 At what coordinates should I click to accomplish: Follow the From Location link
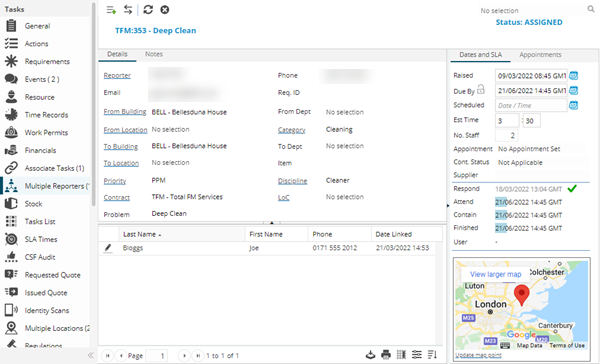click(125, 130)
